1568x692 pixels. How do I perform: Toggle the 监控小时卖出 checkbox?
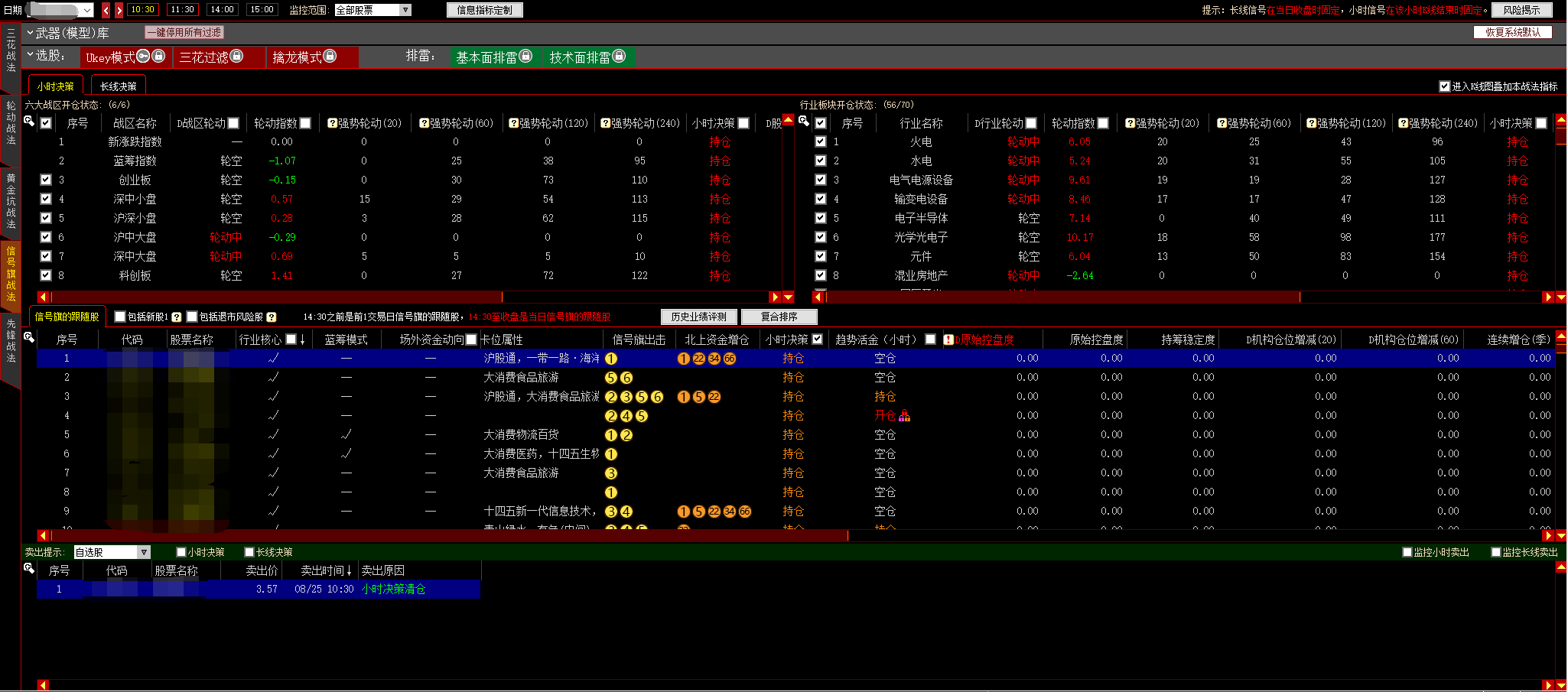(1407, 552)
